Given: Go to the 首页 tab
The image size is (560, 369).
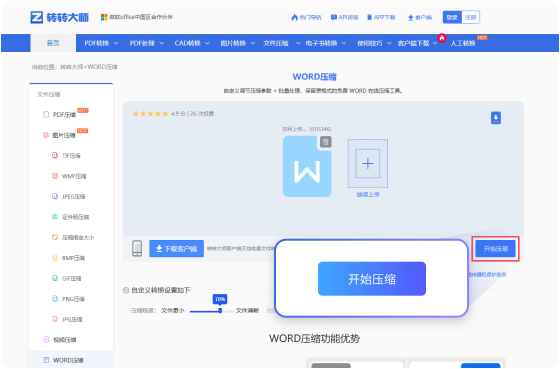Looking at the screenshot, I should click(x=53, y=43).
